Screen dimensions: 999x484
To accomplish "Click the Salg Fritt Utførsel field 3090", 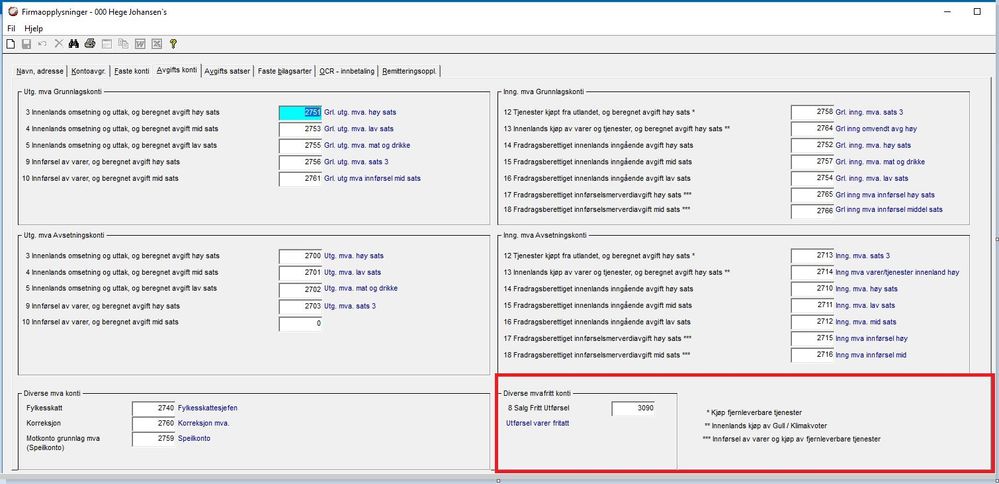I will 633,409.
